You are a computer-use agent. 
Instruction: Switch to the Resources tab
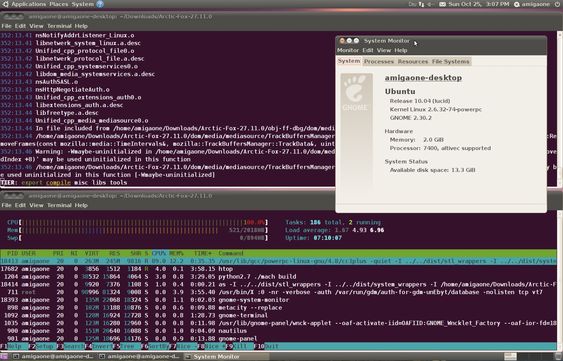(x=413, y=61)
